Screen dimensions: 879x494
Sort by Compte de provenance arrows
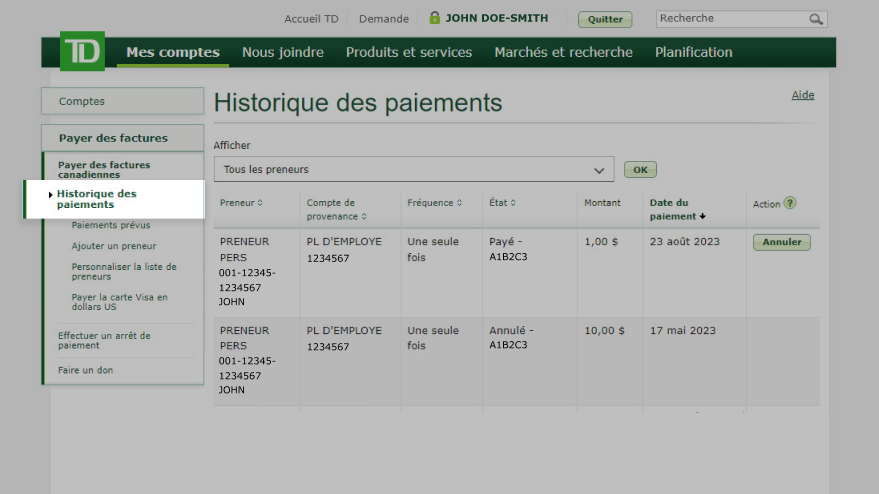[364, 216]
